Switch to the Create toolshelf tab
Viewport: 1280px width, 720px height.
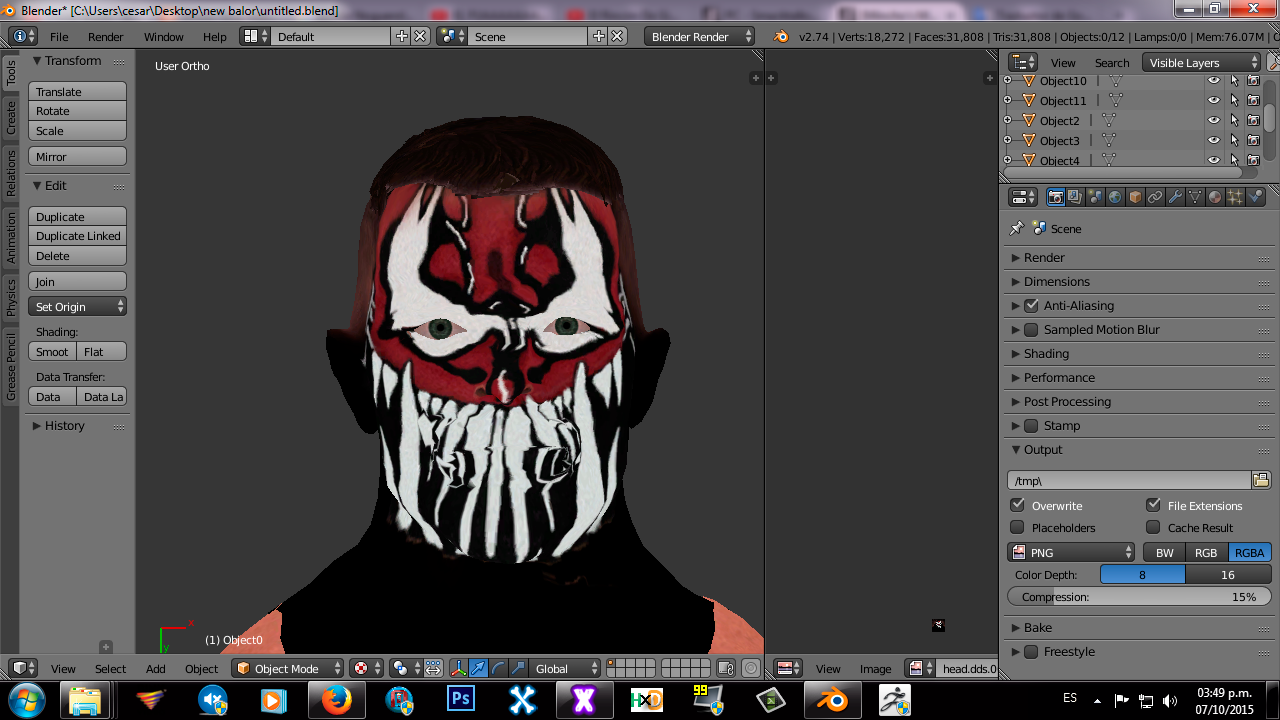[11, 118]
